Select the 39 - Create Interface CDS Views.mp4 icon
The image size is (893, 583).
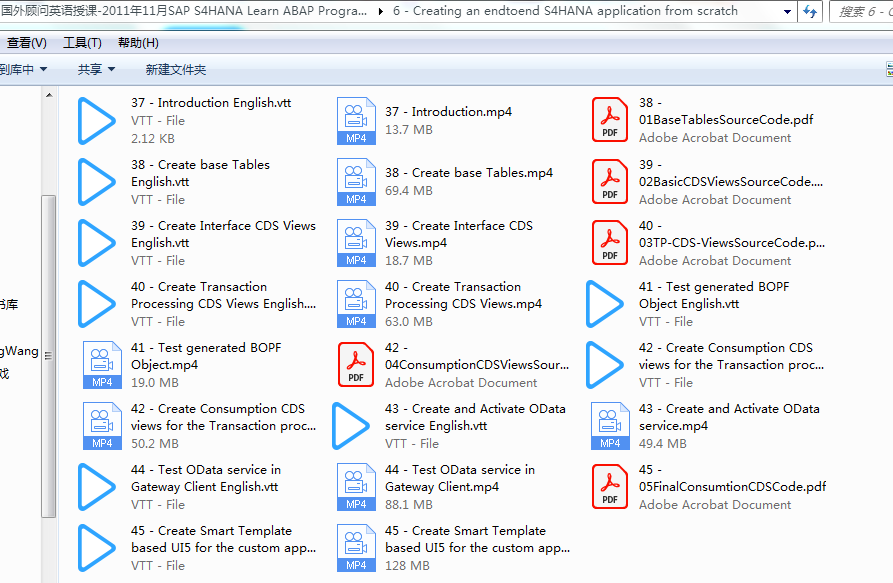coord(356,243)
